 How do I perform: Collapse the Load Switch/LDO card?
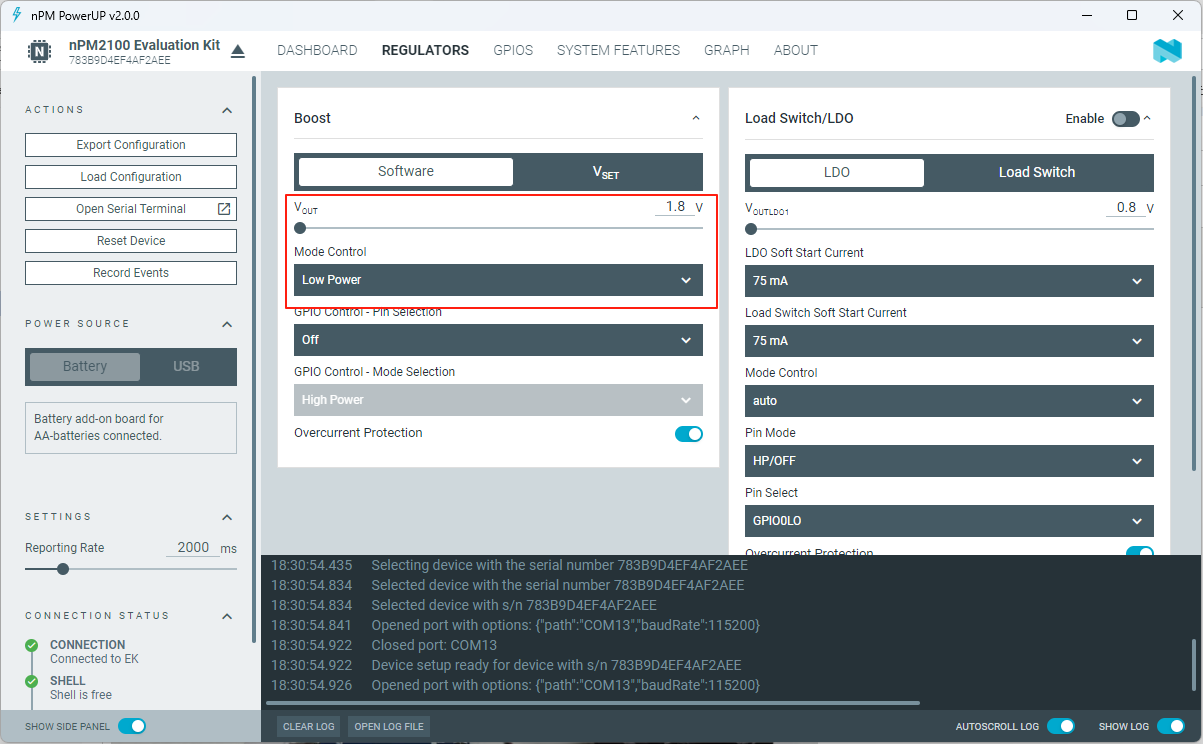tap(1147, 118)
